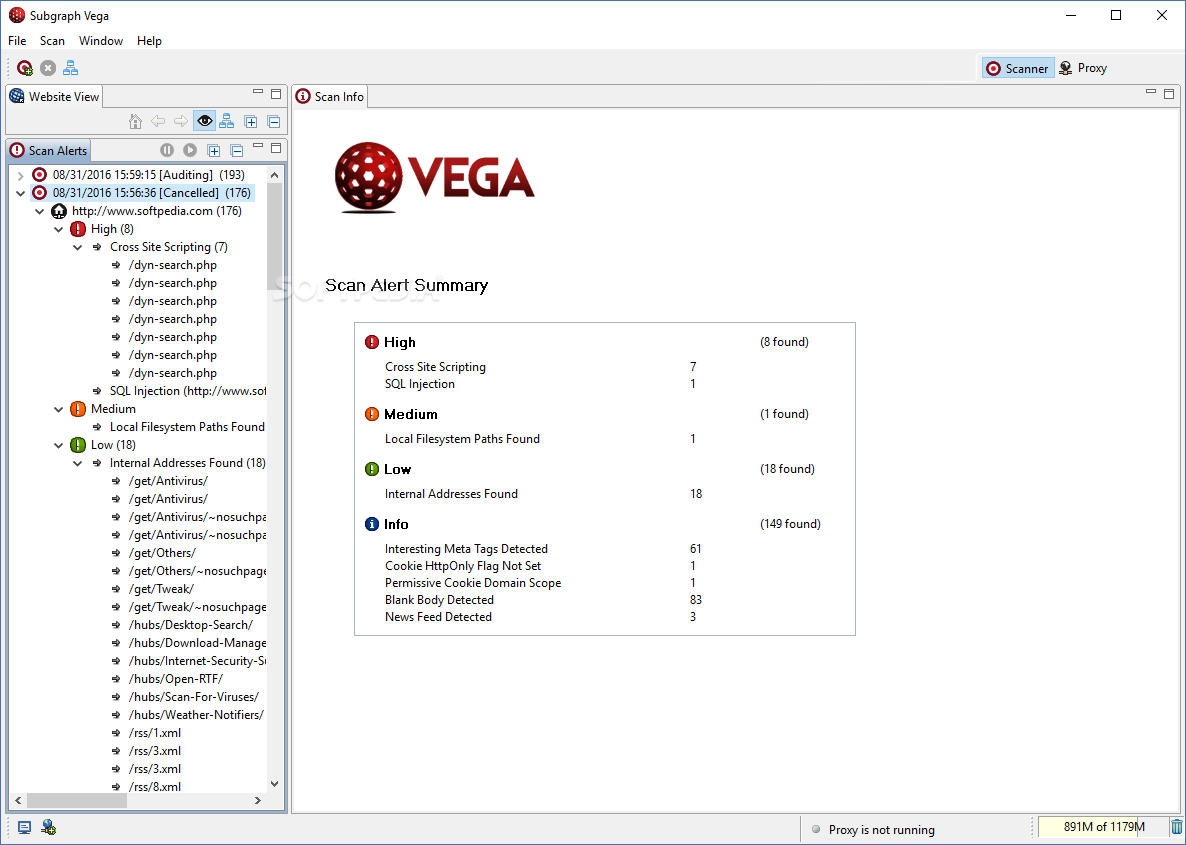Select the /hubs/Weather-Notifiers/ alert
The width and height of the screenshot is (1186, 845).
point(187,715)
